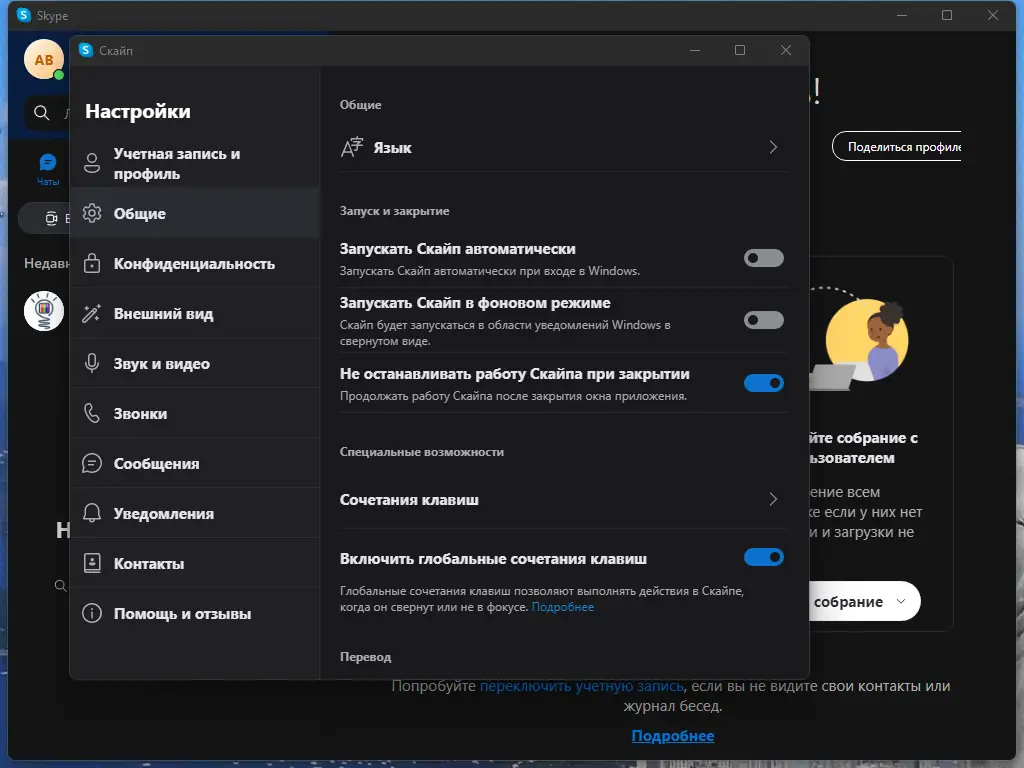Disable Не останавливать работу Скайпа при закрытии
This screenshot has height=768, width=1024.
click(763, 382)
